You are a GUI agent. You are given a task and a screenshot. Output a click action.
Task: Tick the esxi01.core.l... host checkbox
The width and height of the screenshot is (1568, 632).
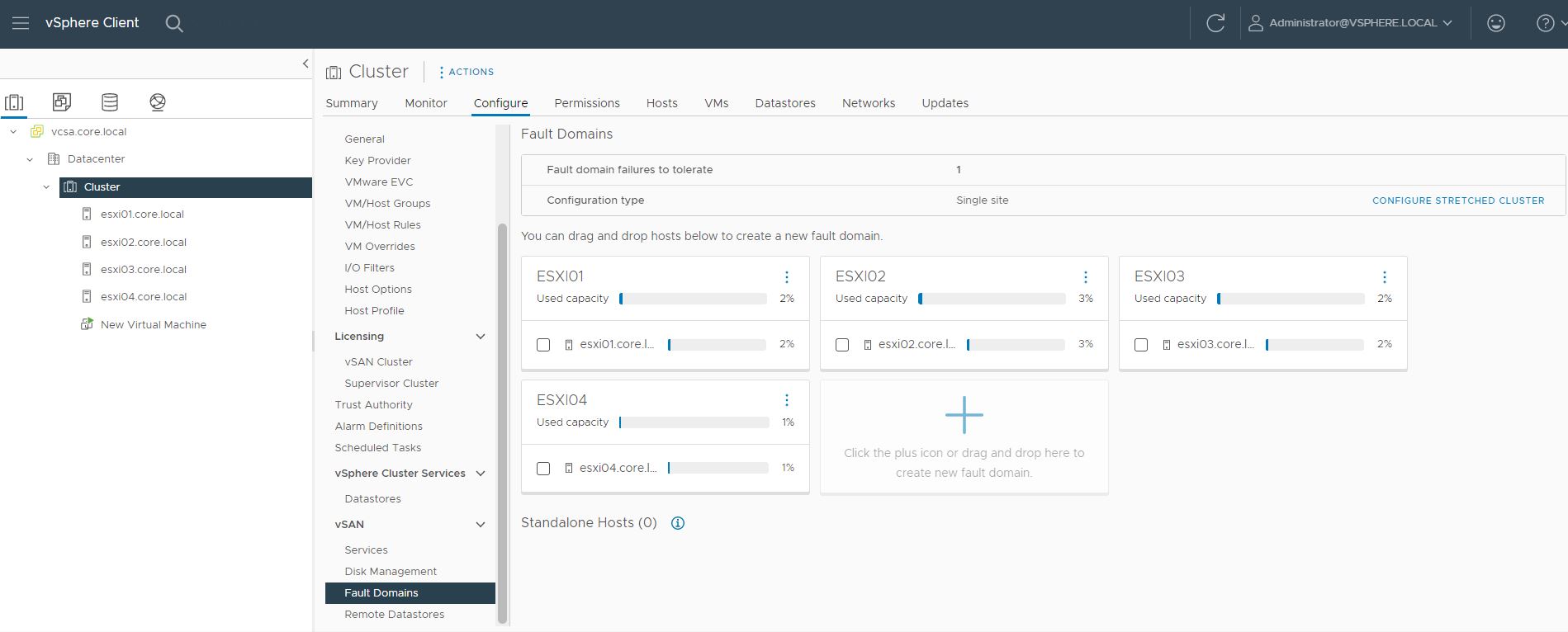click(543, 345)
